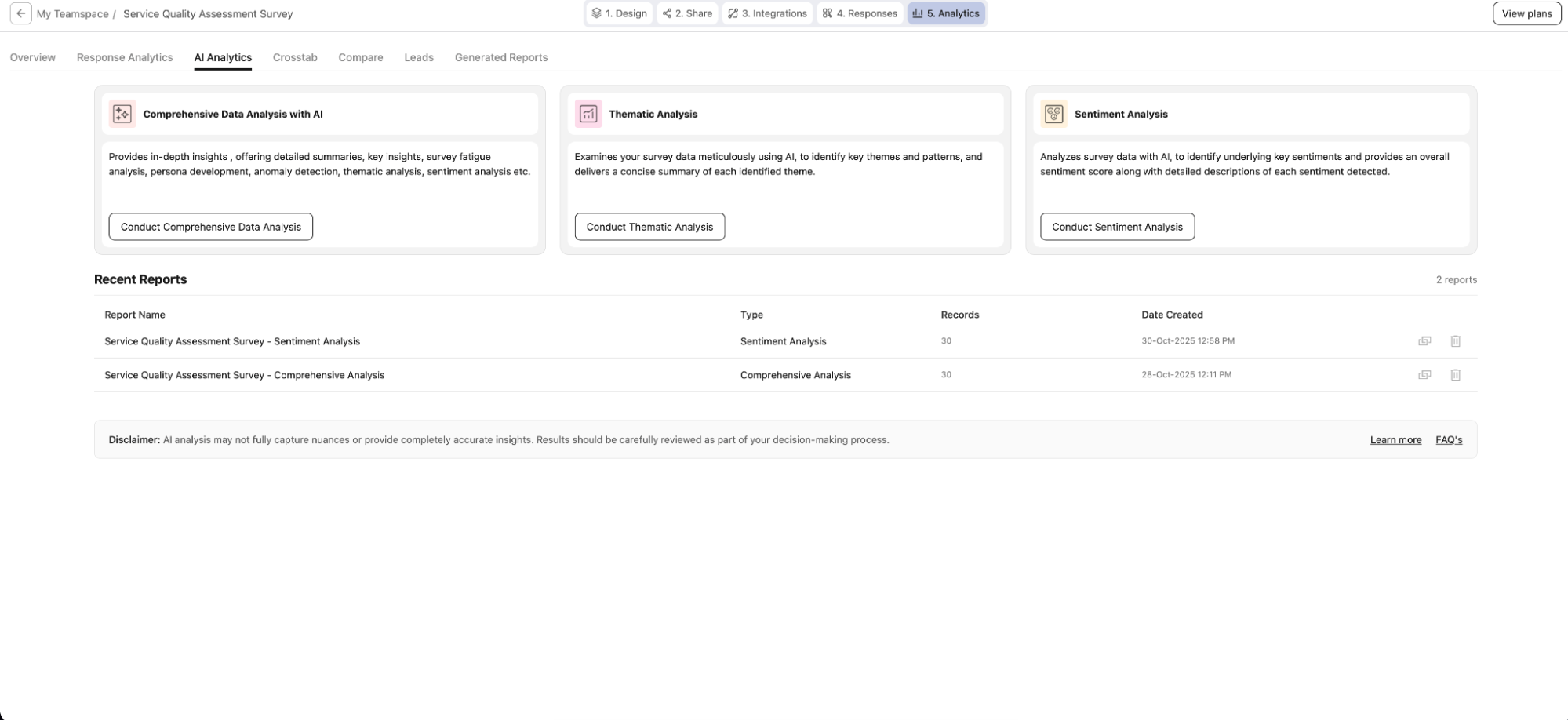Viewport: 1568px width, 721px height.
Task: Click the Sentiment Analysis faces icon
Action: 1054,114
